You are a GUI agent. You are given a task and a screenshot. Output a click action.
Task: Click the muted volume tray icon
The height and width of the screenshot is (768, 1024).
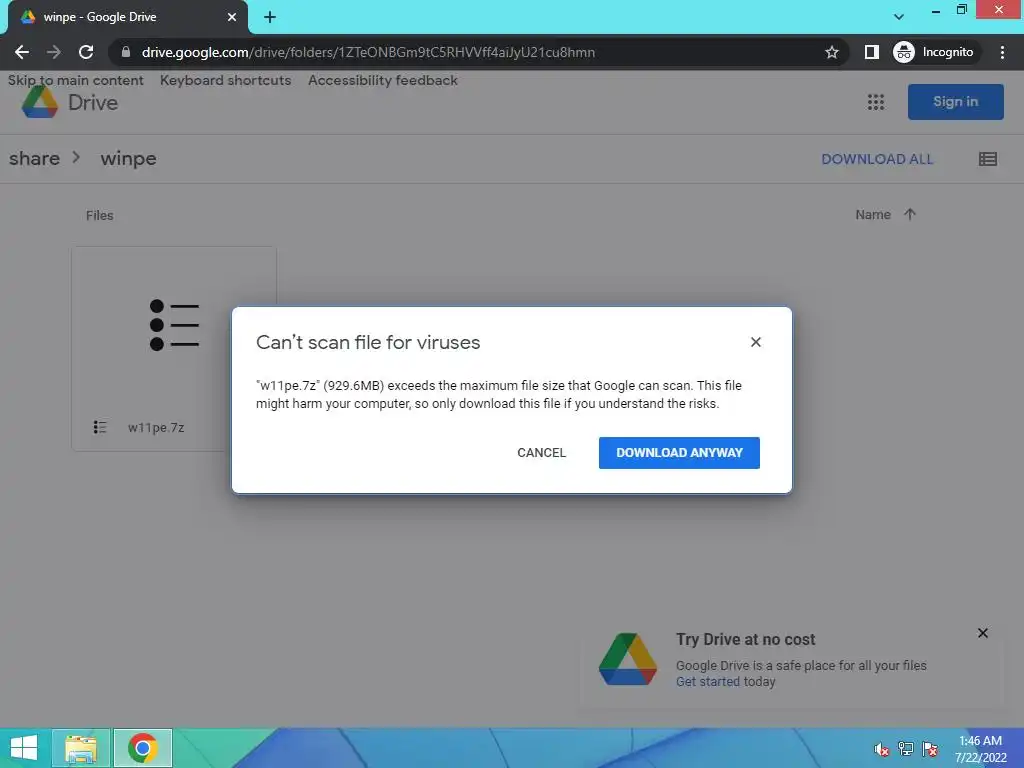[x=881, y=749]
